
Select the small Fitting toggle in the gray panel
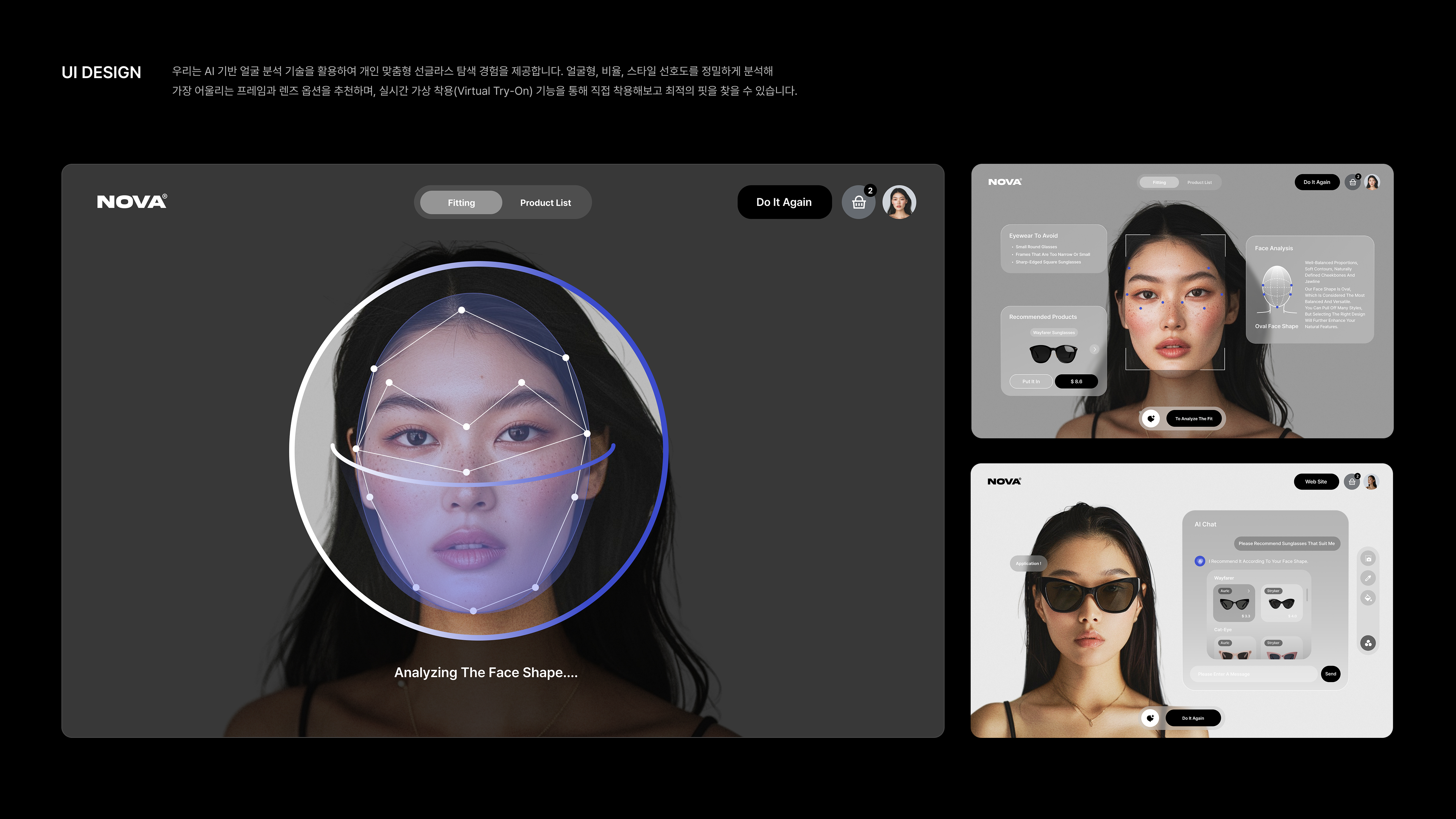1159,182
